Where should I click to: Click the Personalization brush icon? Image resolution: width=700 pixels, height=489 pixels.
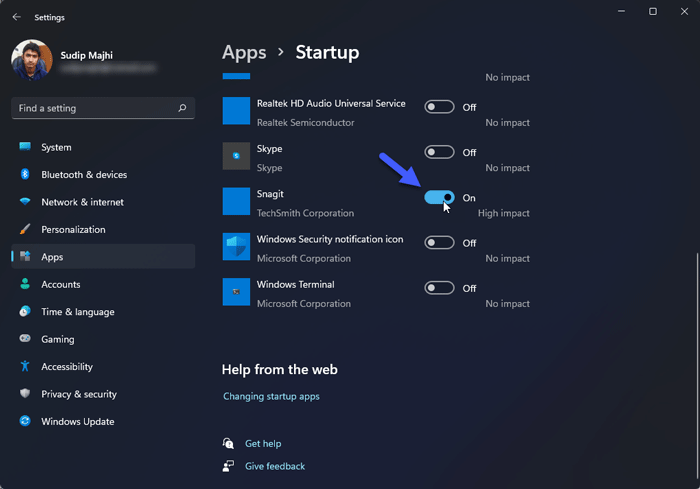click(25, 229)
